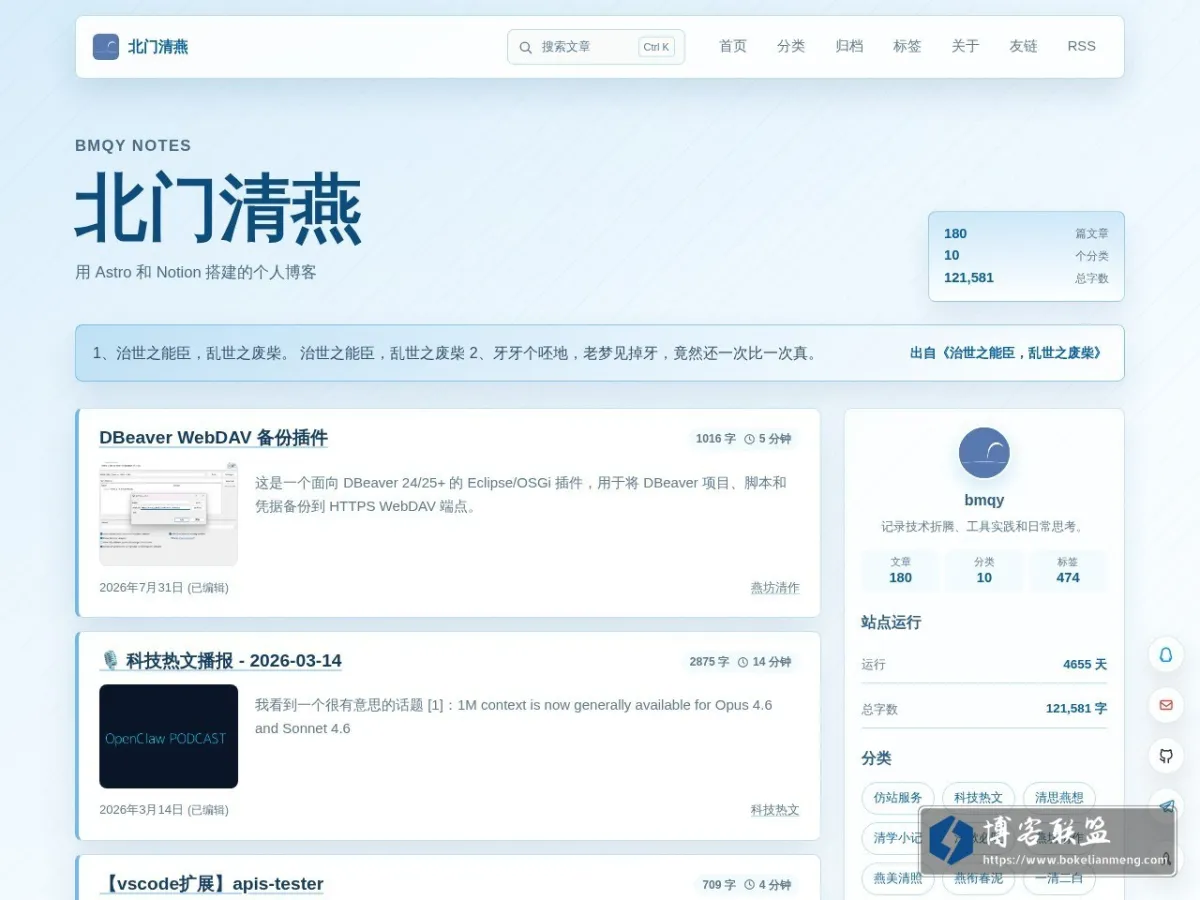The height and width of the screenshot is (900, 1200).
Task: Click the 4655 天 running days value
Action: tap(1085, 664)
